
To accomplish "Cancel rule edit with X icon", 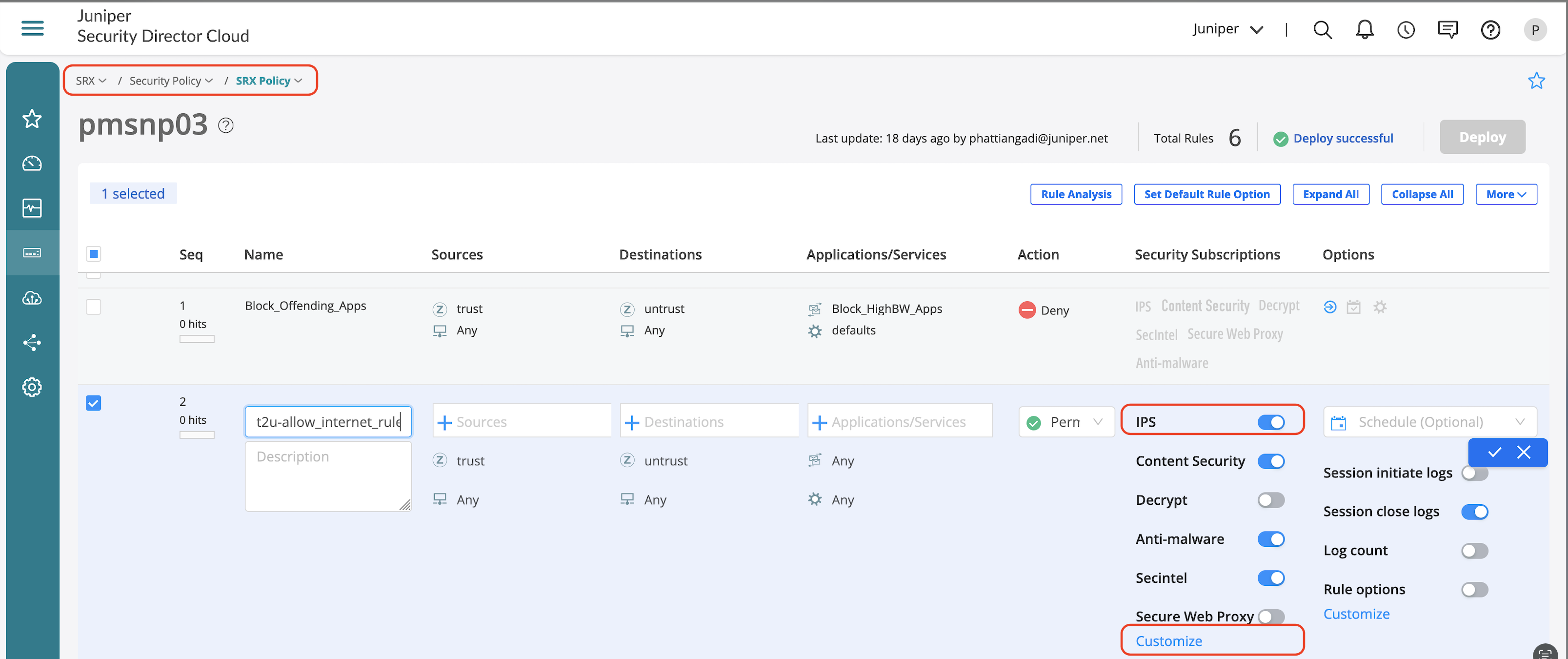I will (x=1524, y=453).
